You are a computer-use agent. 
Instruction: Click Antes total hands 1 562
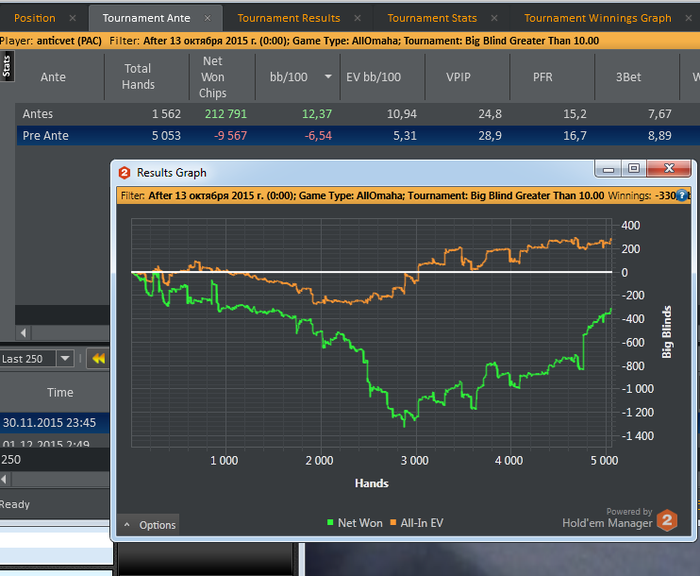pyautogui.click(x=166, y=114)
